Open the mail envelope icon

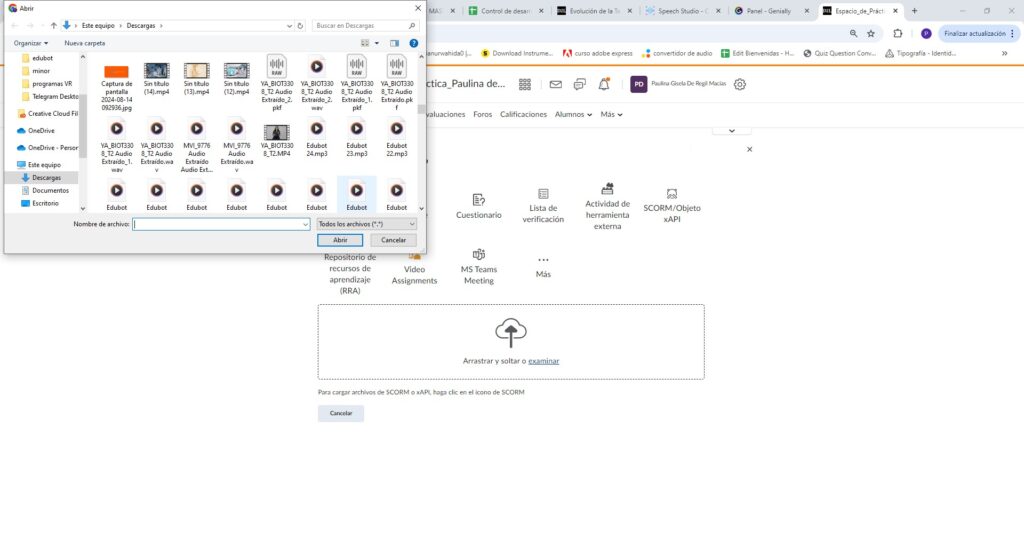pyautogui.click(x=555, y=85)
